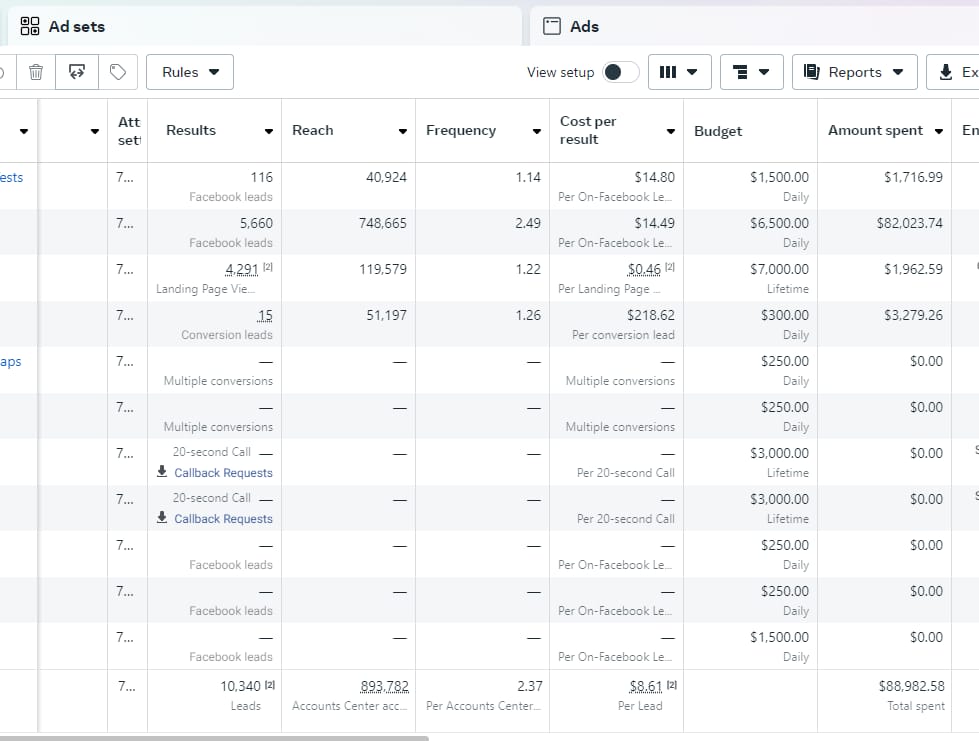Click the Ad sets grid icon

click(x=29, y=26)
